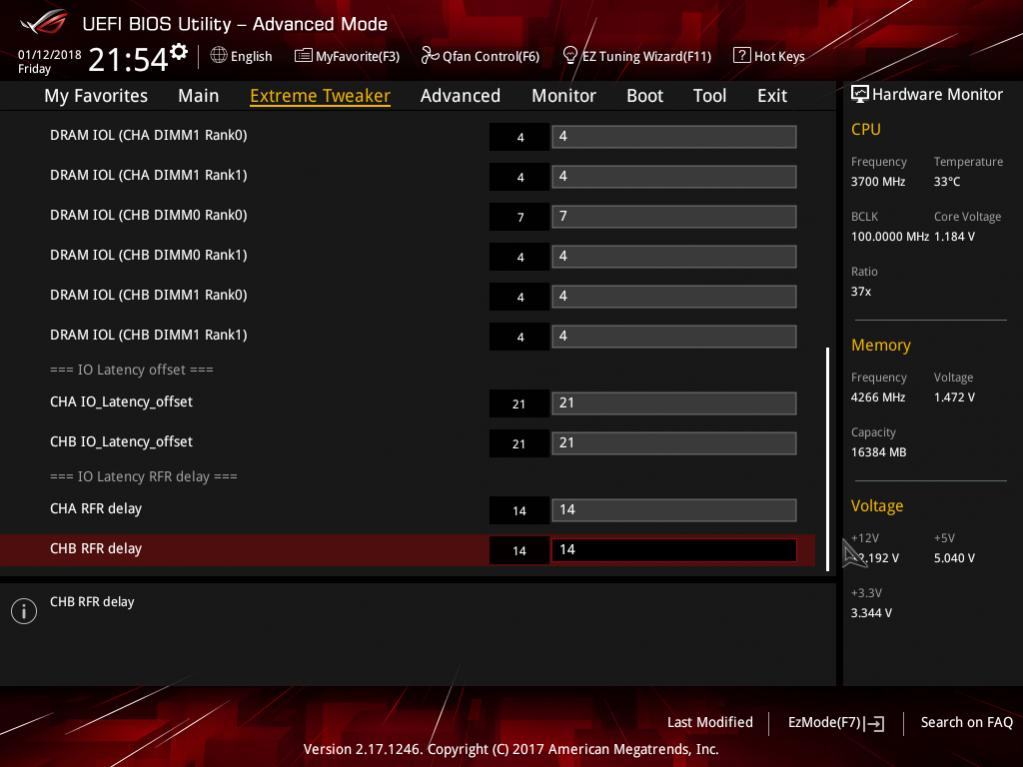Click Memory Voltage 1.472 V value

(x=954, y=397)
